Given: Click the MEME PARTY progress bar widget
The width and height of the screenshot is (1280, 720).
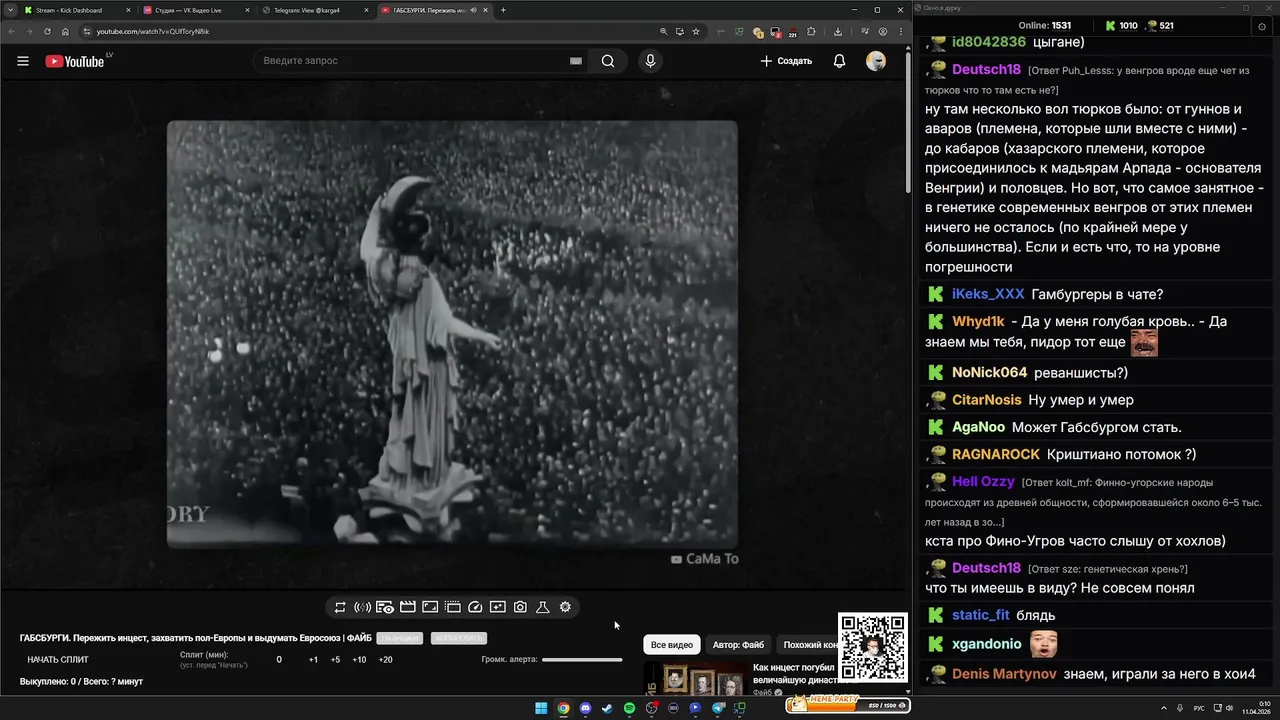Looking at the screenshot, I should [x=847, y=705].
